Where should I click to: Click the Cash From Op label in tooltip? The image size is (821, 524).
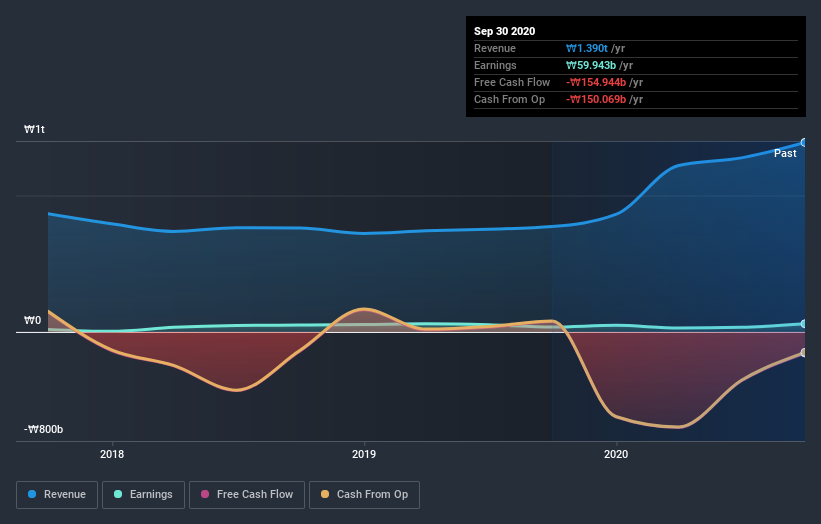click(x=509, y=99)
